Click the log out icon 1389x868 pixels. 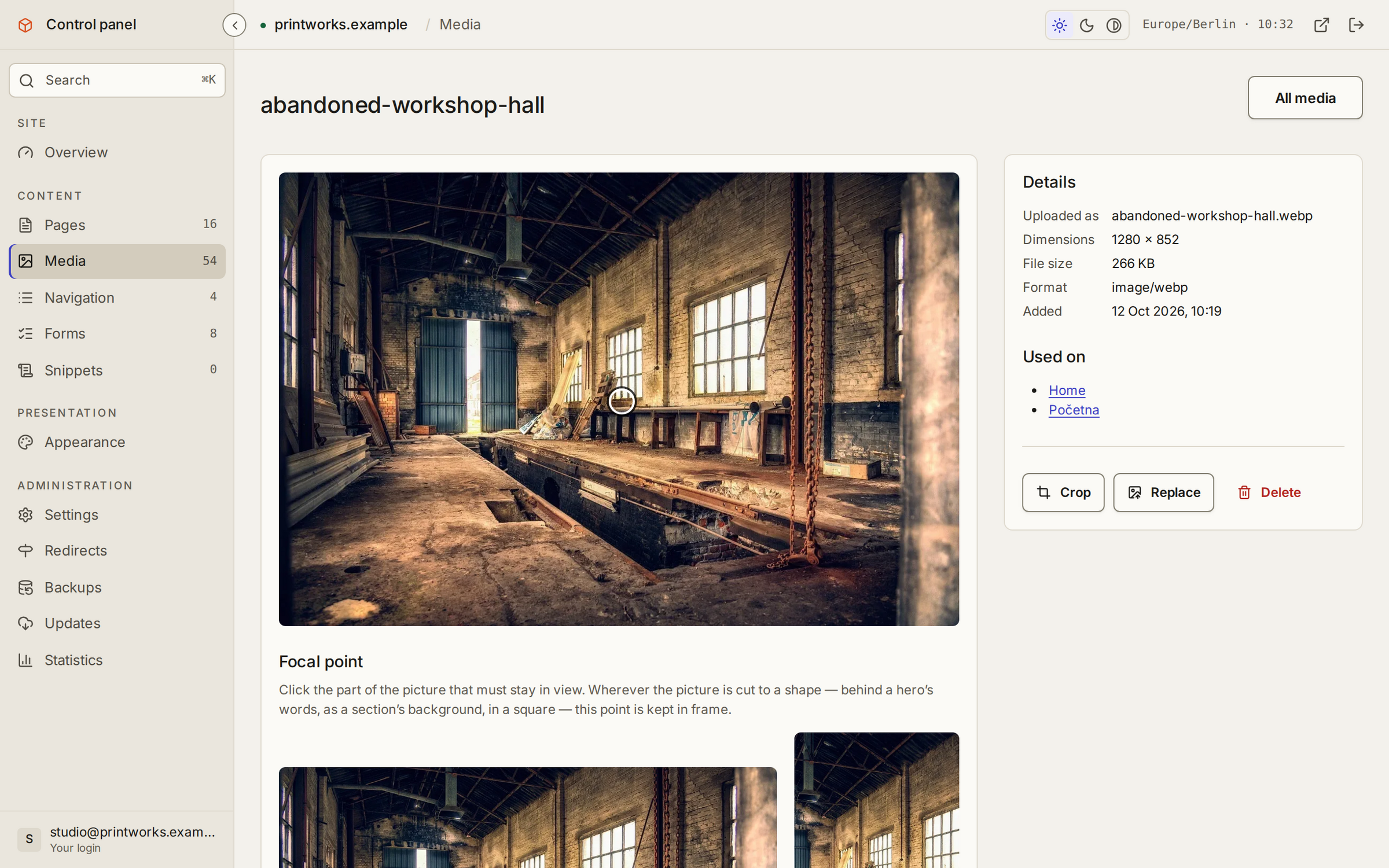pos(1356,25)
